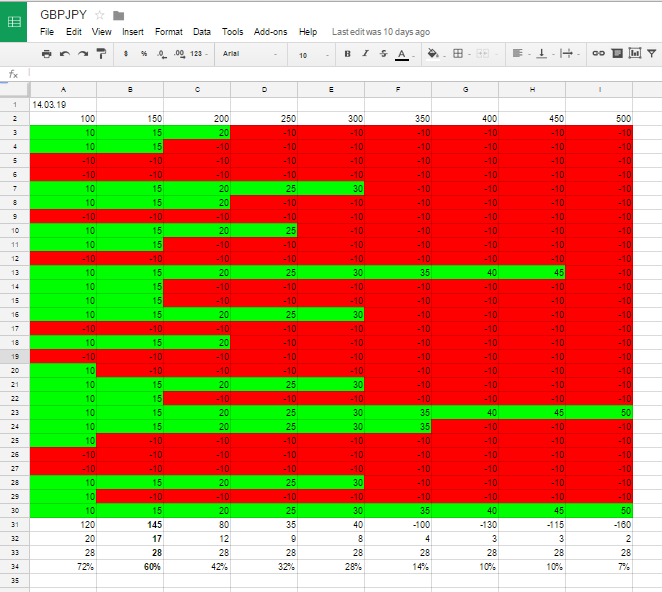Click the Insert comment icon

[x=617, y=53]
